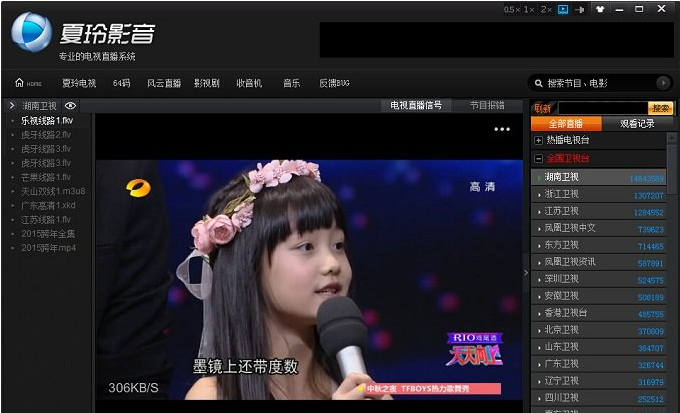Open the 音乐 menu item
Viewport: 680px width, 413px height.
pyautogui.click(x=291, y=83)
